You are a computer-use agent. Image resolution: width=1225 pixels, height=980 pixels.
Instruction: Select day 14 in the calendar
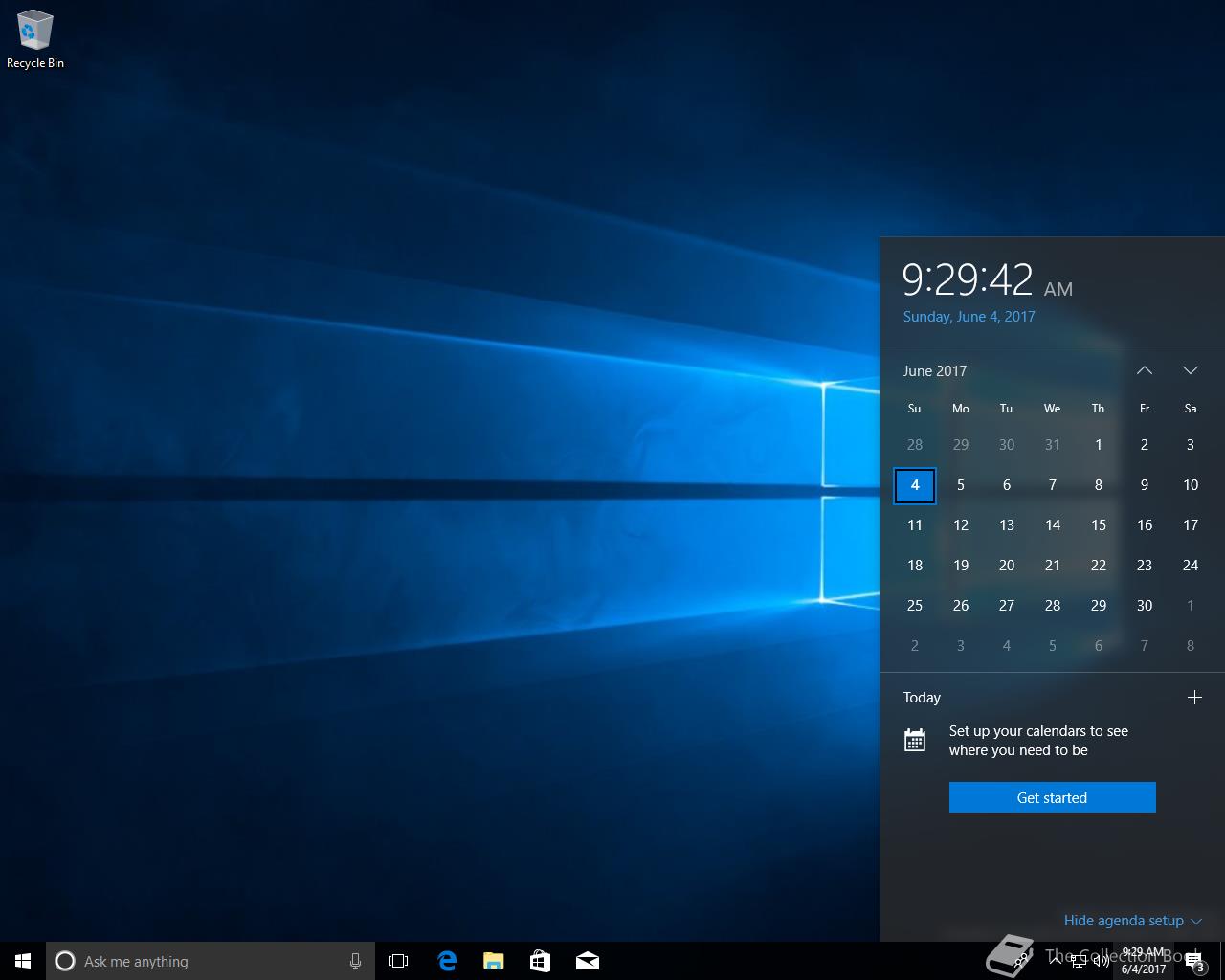1053,525
